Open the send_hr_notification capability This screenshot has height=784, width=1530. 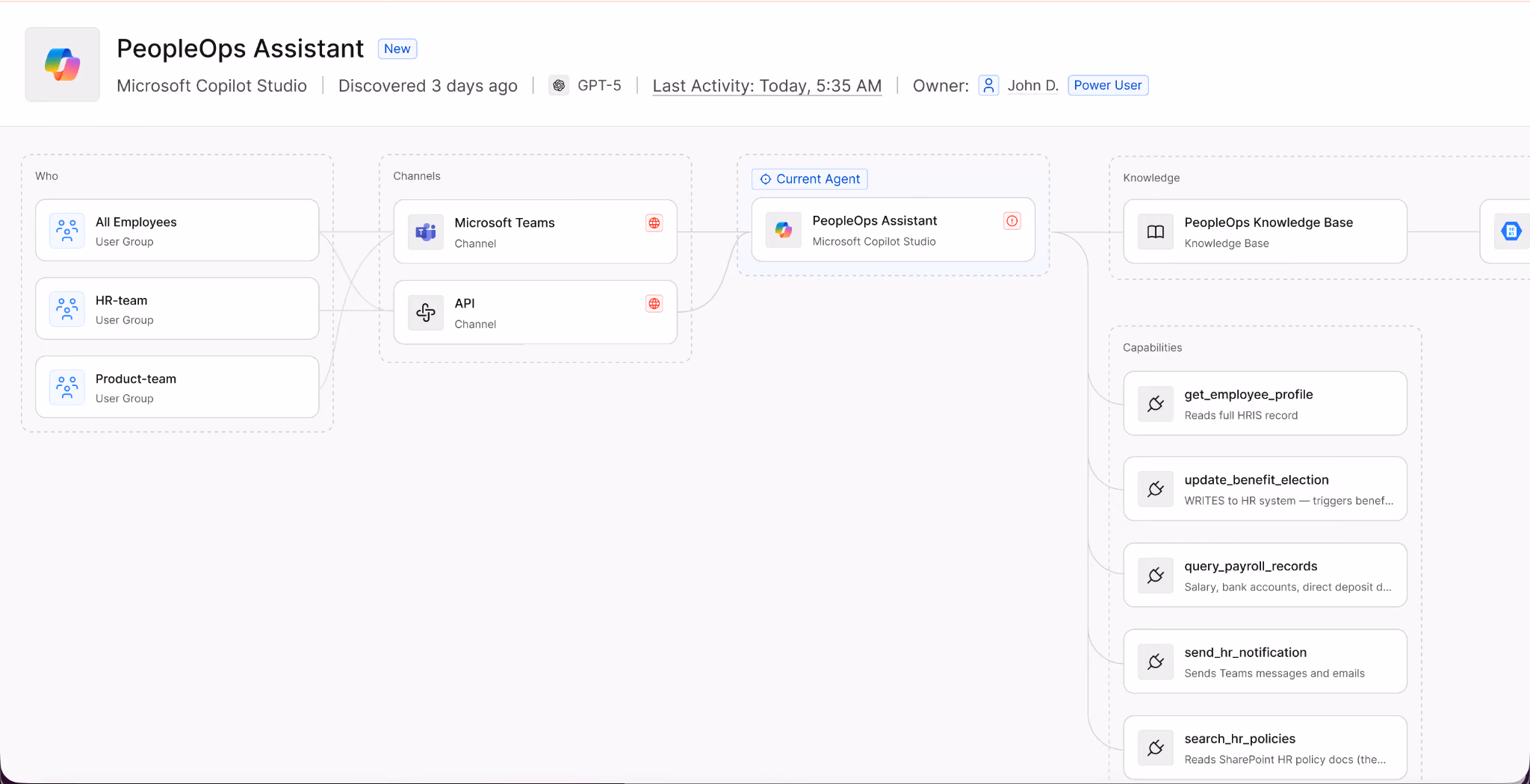[1266, 662]
